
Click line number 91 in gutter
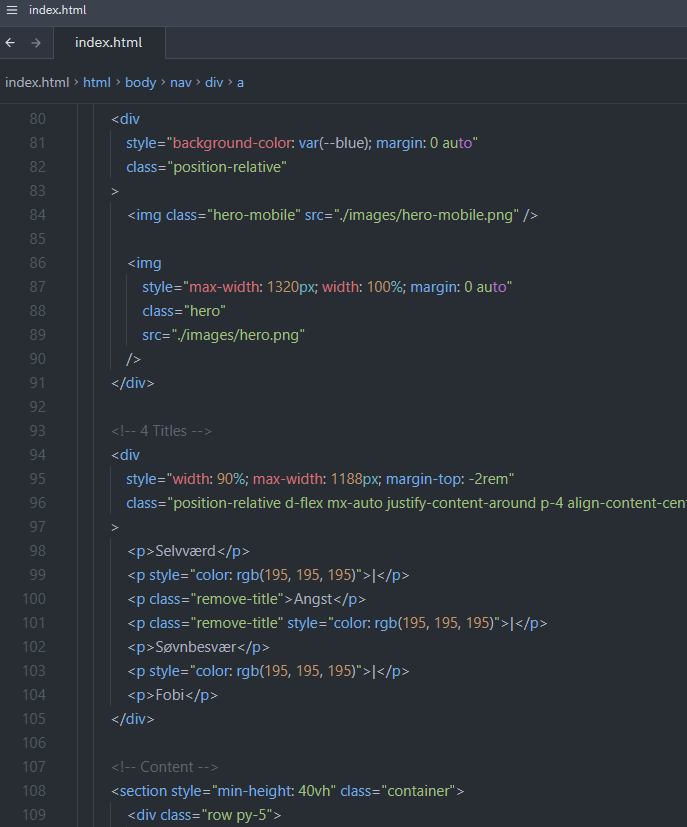click(x=37, y=383)
